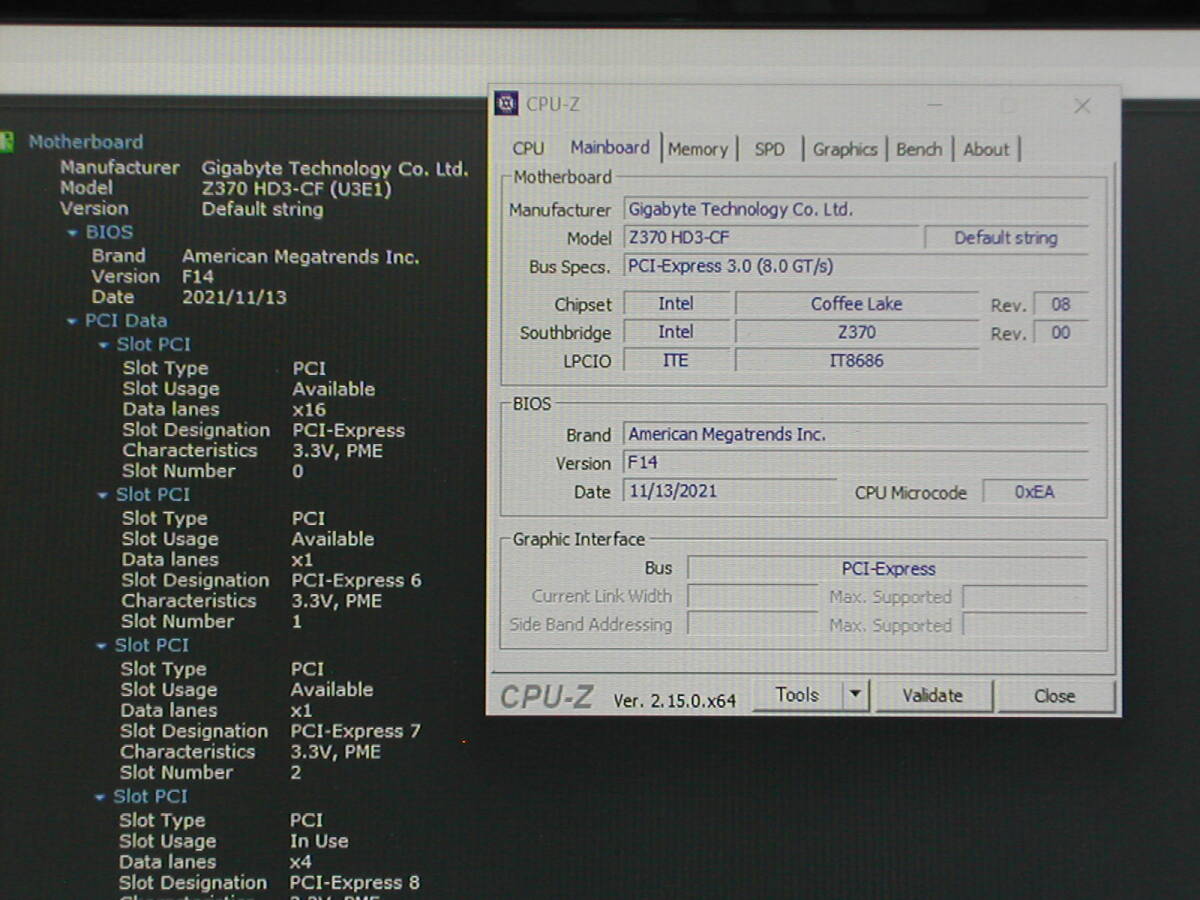Click the BIOS Brand field in CPU-Z
Screen dimensions: 1200x900
pos(855,435)
